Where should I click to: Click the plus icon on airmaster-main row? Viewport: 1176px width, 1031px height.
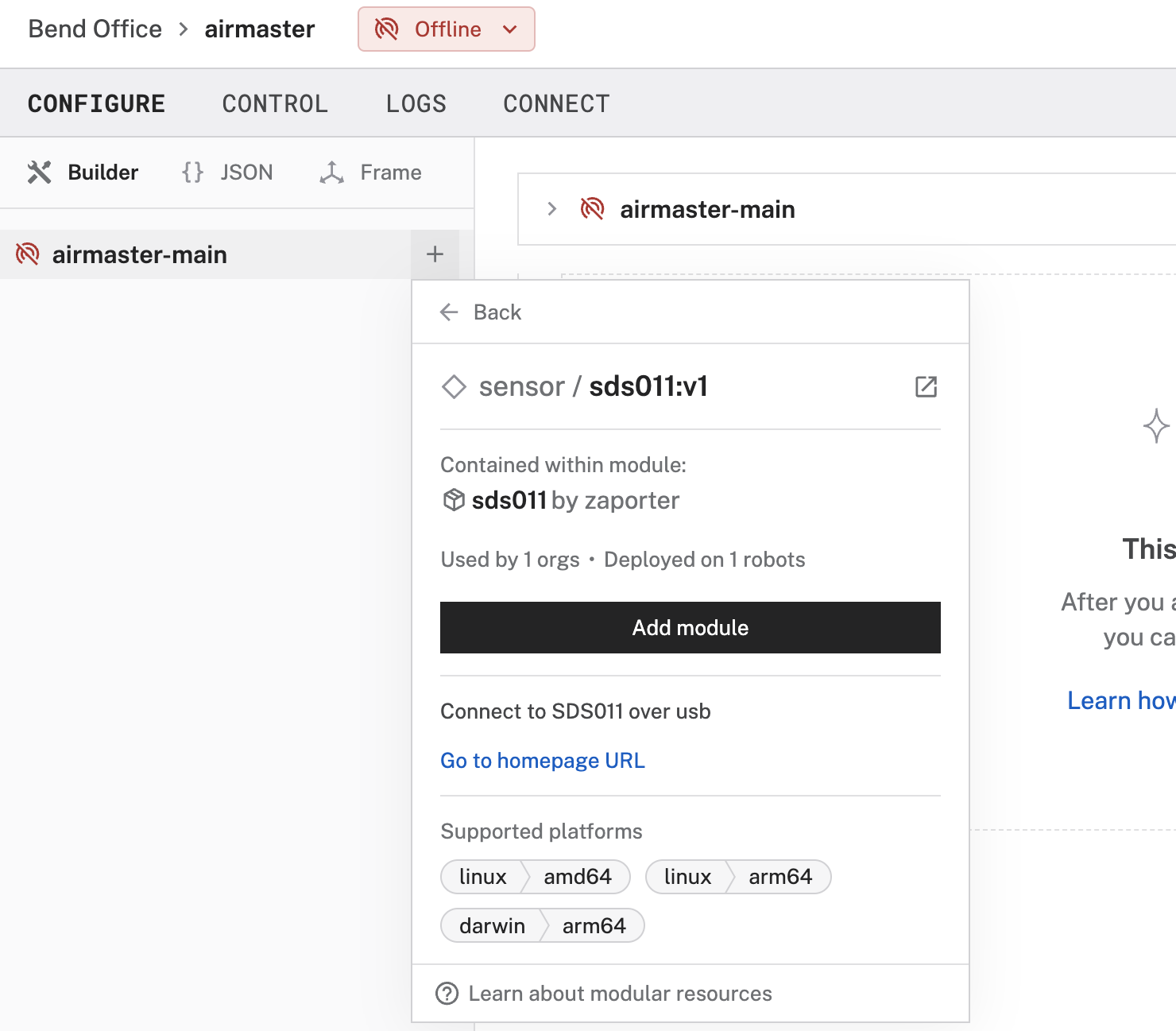[435, 254]
